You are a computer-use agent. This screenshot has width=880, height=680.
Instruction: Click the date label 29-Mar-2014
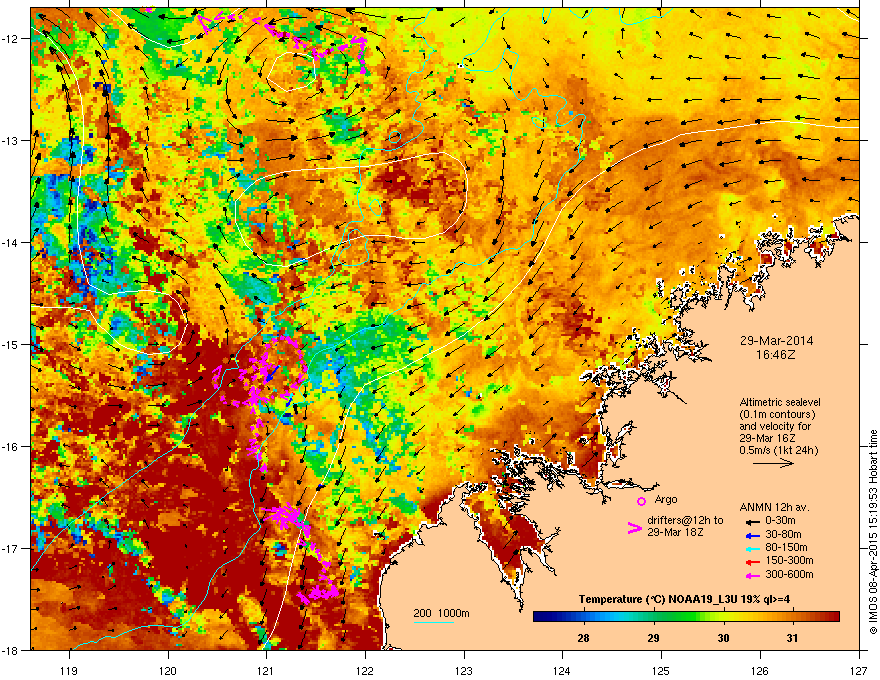[x=776, y=341]
